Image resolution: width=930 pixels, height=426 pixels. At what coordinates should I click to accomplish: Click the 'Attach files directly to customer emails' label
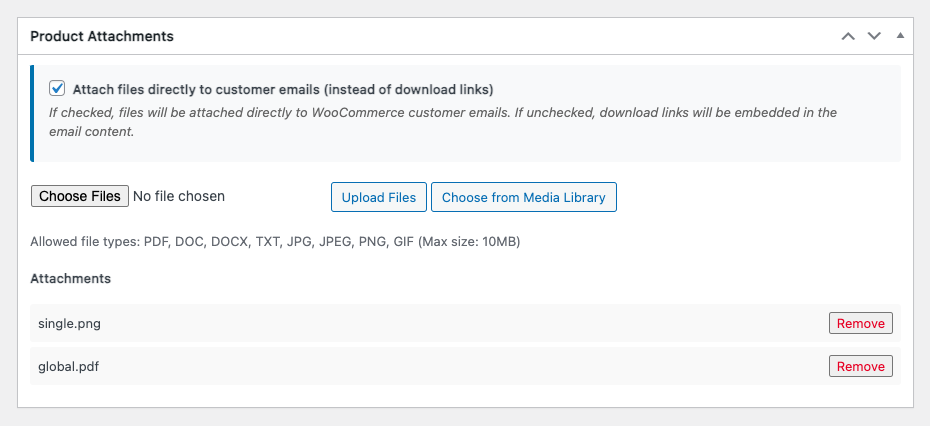coord(283,89)
